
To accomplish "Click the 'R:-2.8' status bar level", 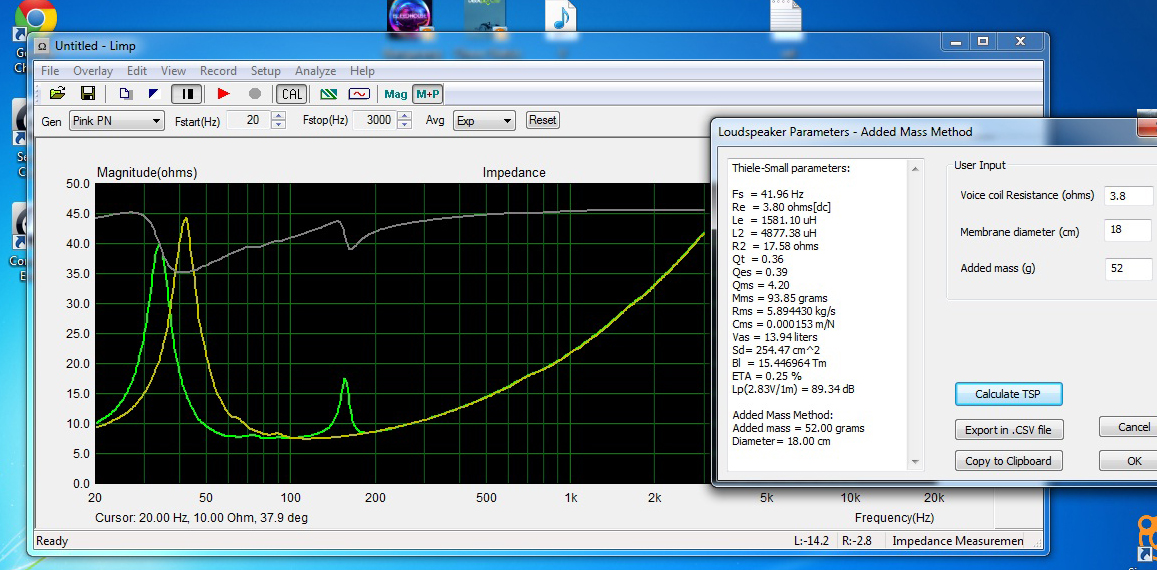I will tap(857, 540).
